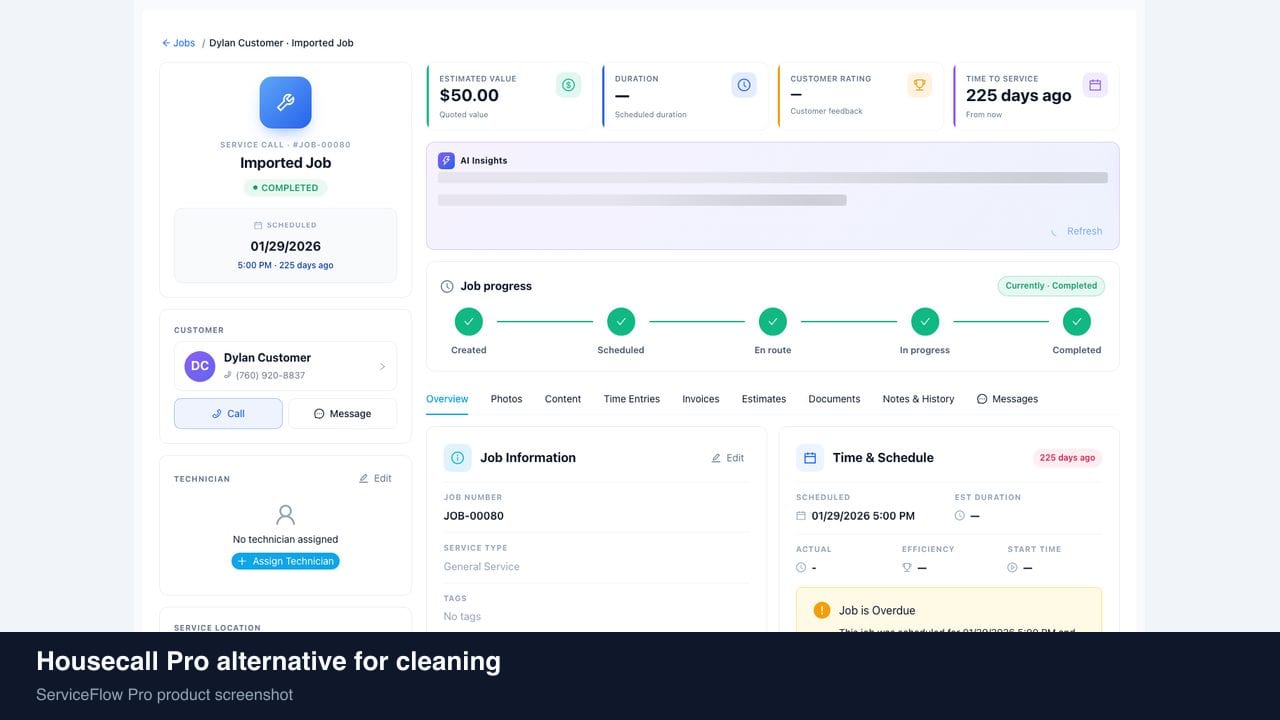Refresh AI Insights
Viewport: 1280px width, 720px height.
tap(1076, 231)
